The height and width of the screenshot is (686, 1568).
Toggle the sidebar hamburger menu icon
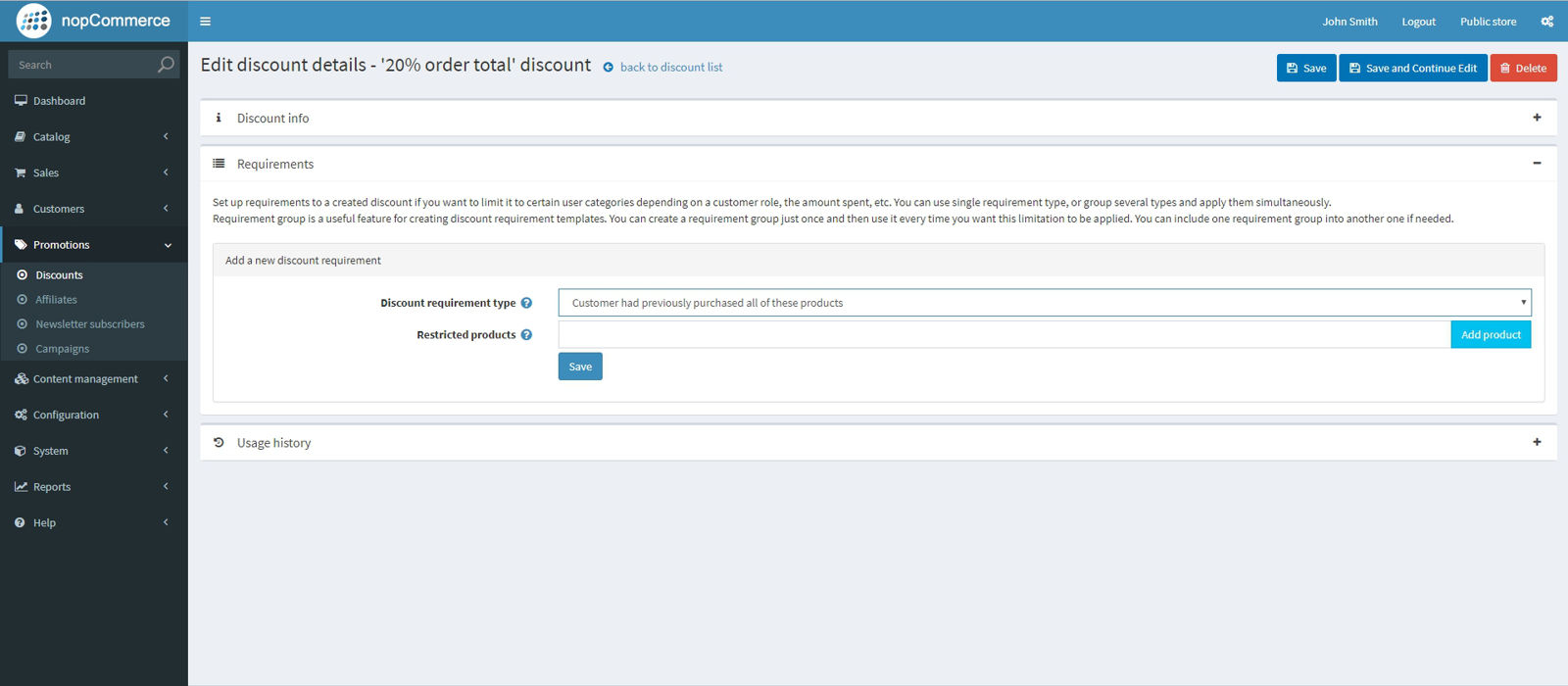[x=205, y=22]
